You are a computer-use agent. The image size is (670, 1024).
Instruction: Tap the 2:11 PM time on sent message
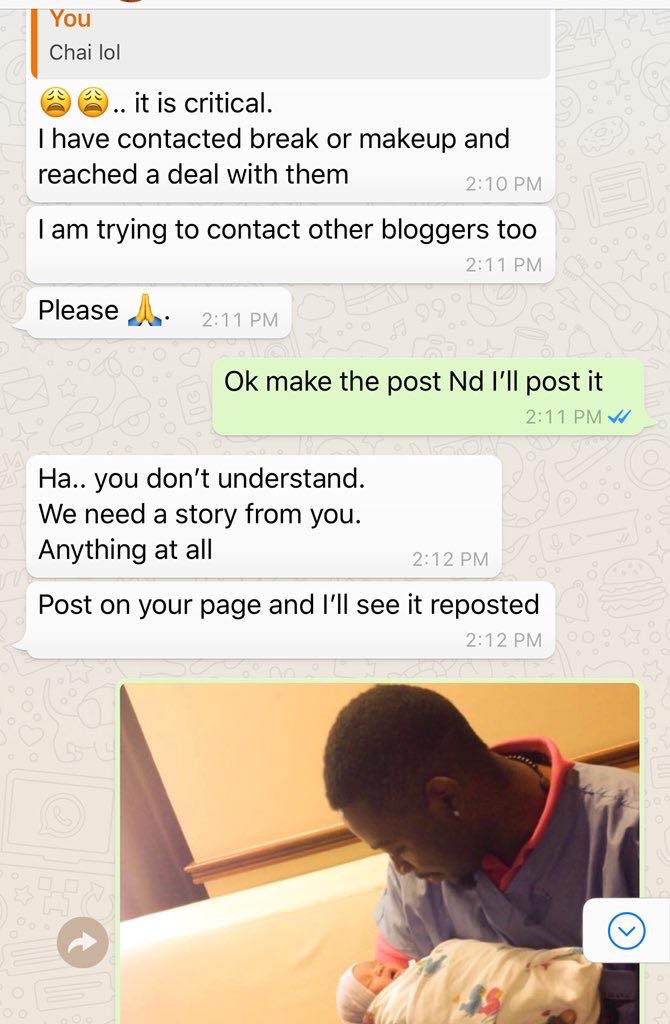564,417
